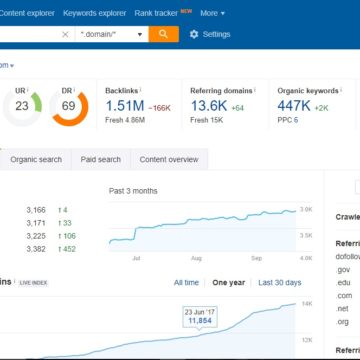This screenshot has width=360, height=360.
Task: Click the .com row in sidebar
Action: (x=344, y=296)
